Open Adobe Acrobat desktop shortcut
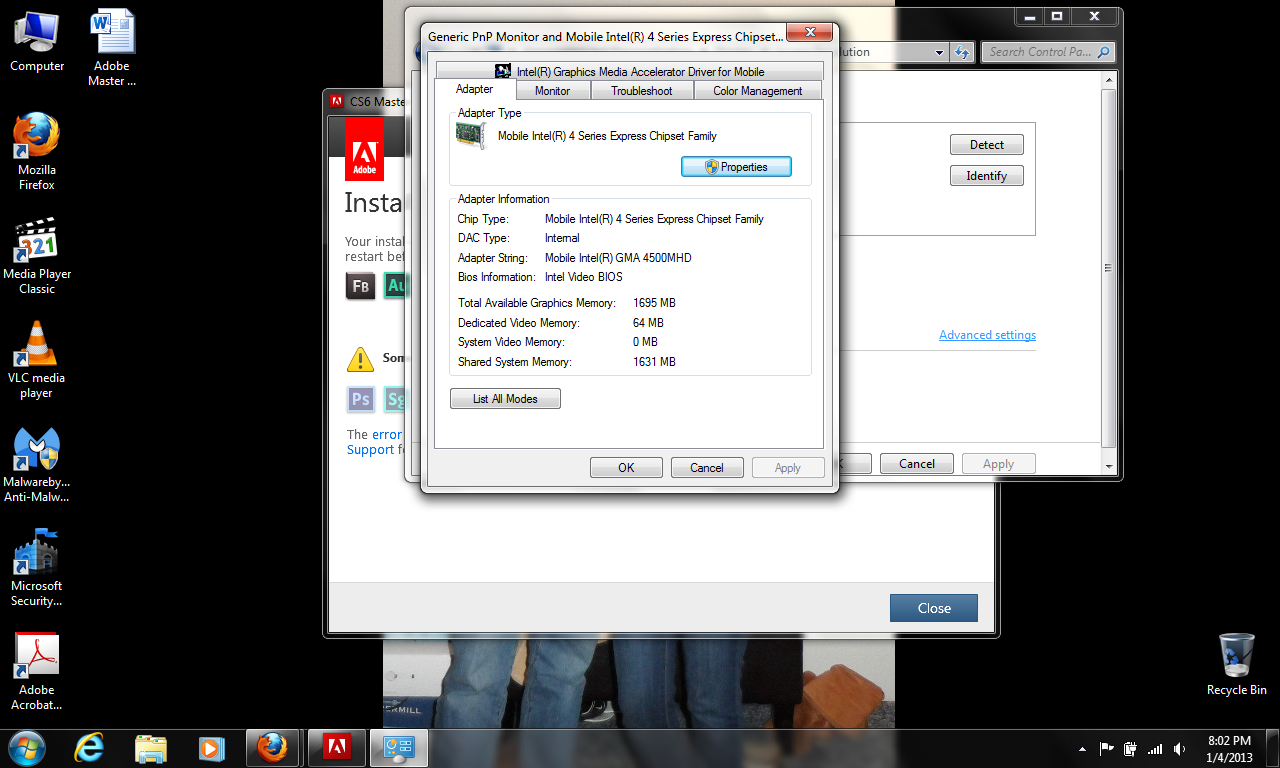Screen dimensions: 1280x768 point(36,672)
